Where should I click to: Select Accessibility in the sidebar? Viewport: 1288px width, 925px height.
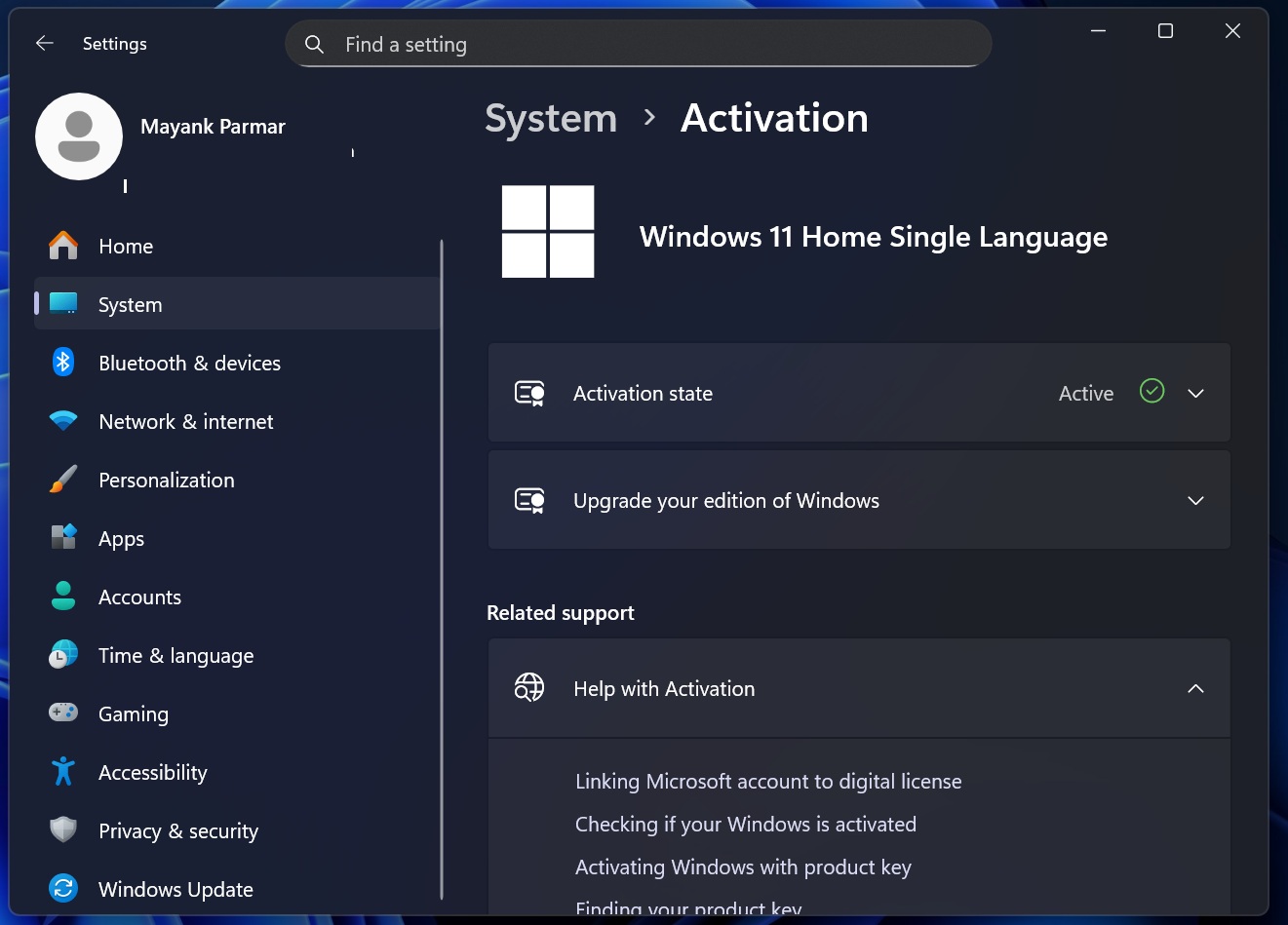click(152, 772)
